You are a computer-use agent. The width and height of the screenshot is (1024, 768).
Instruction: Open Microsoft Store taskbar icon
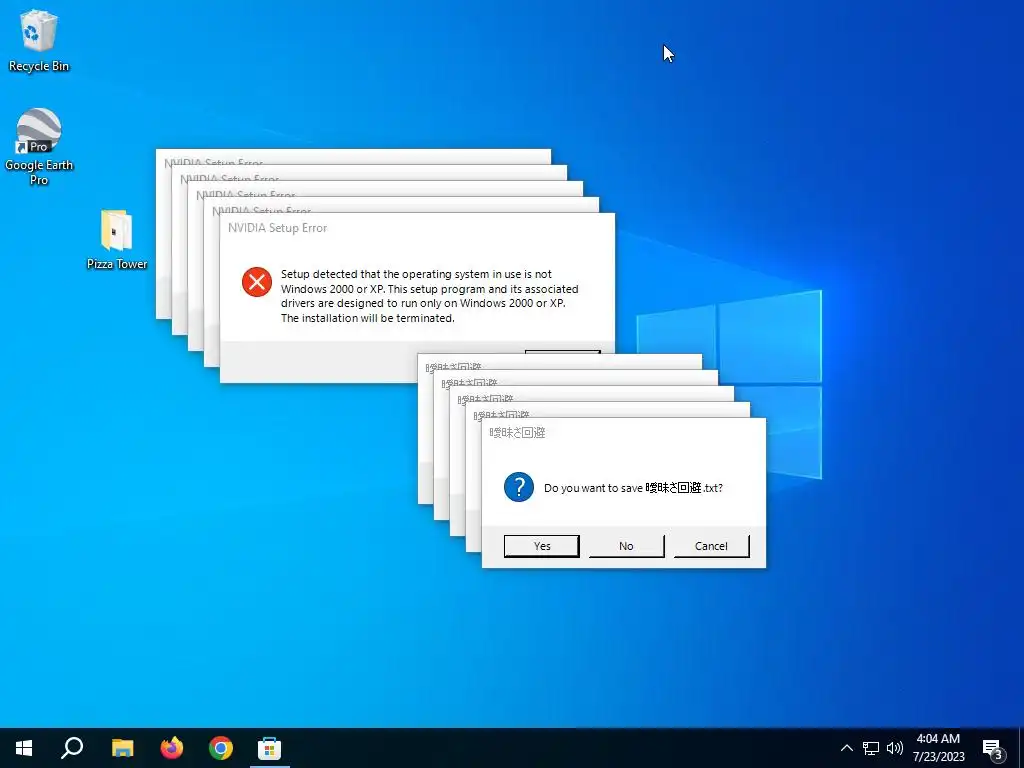269,748
